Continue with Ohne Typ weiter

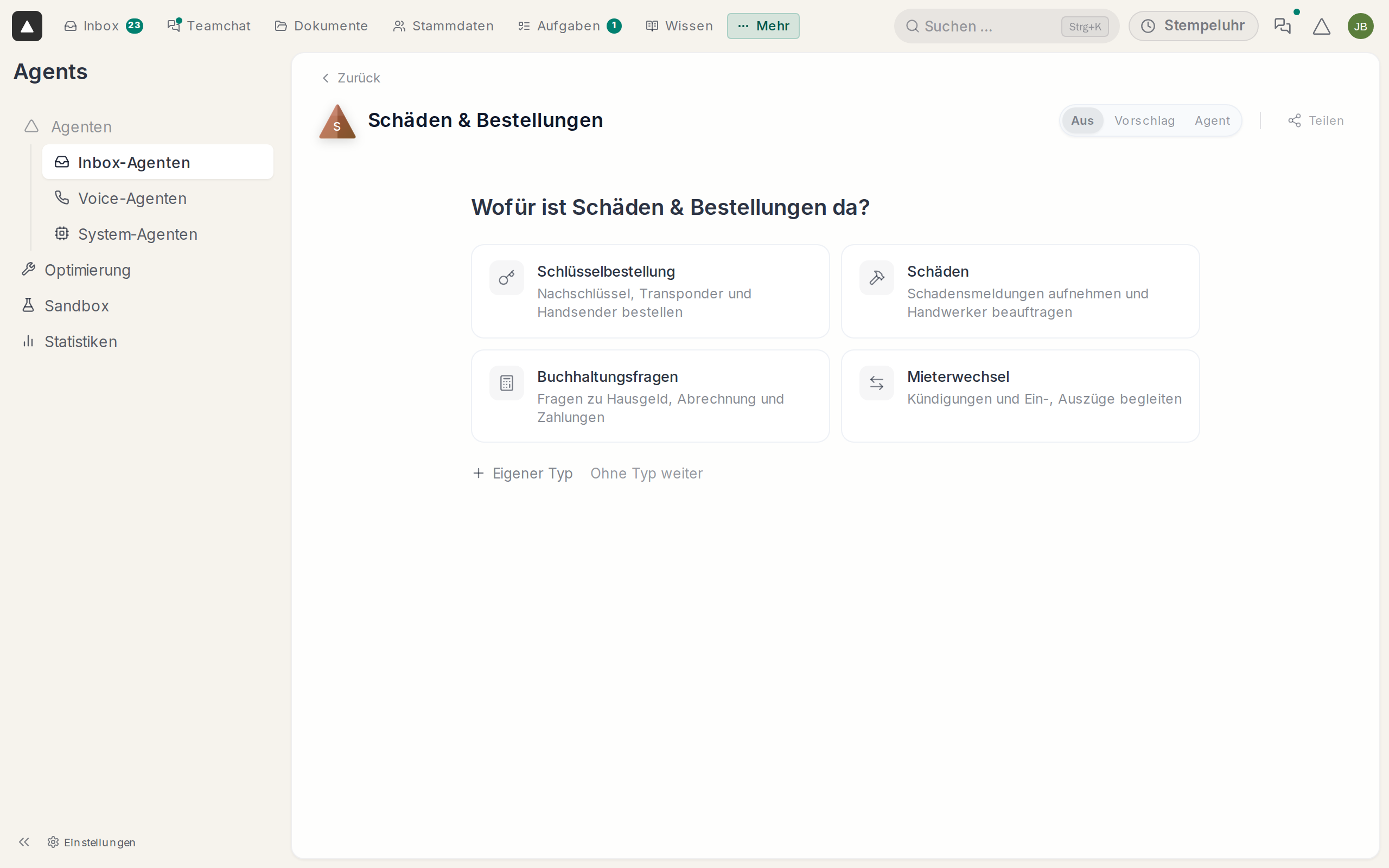pyautogui.click(x=646, y=473)
